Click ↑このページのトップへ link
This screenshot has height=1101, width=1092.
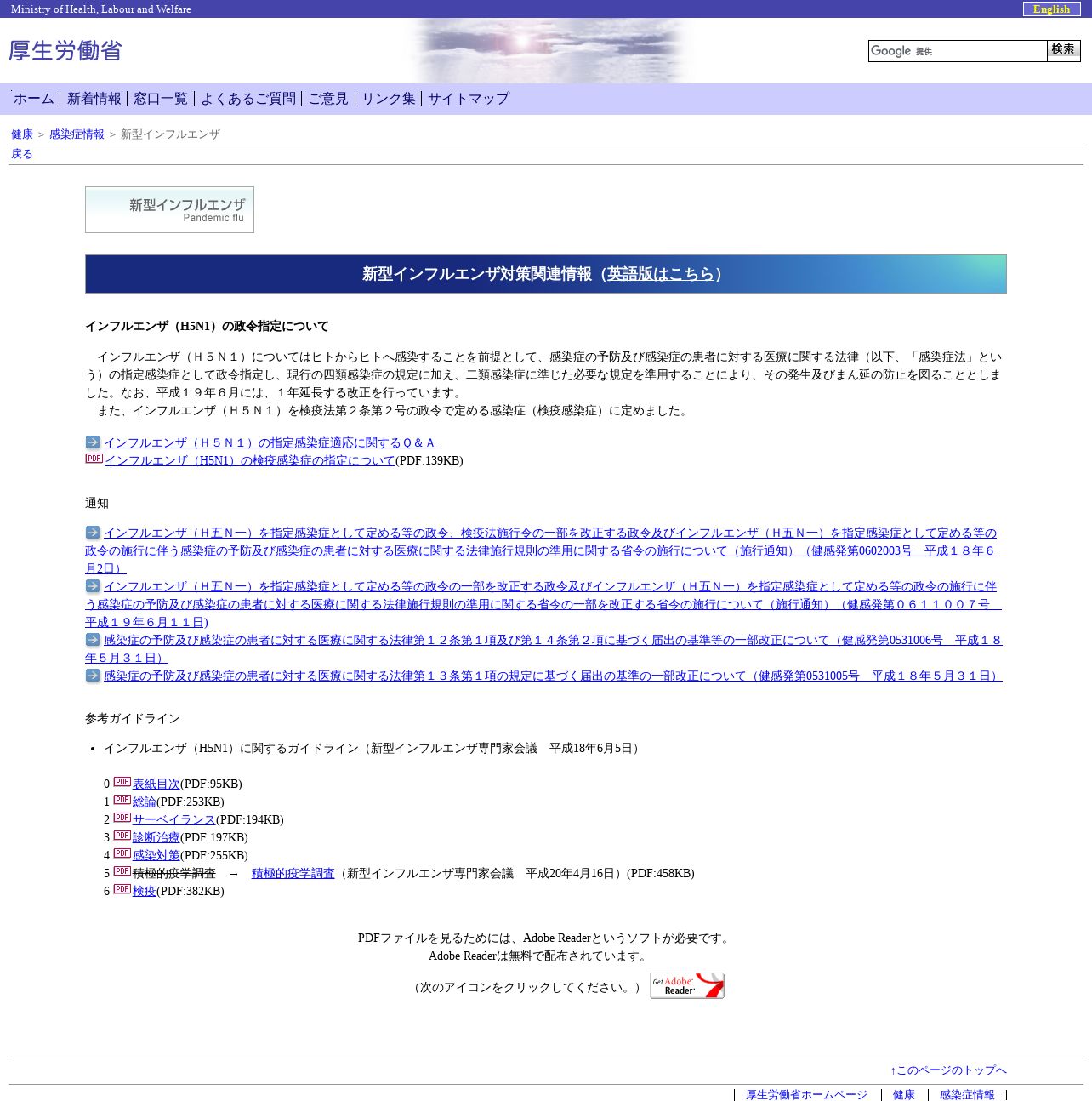click(x=948, y=1070)
